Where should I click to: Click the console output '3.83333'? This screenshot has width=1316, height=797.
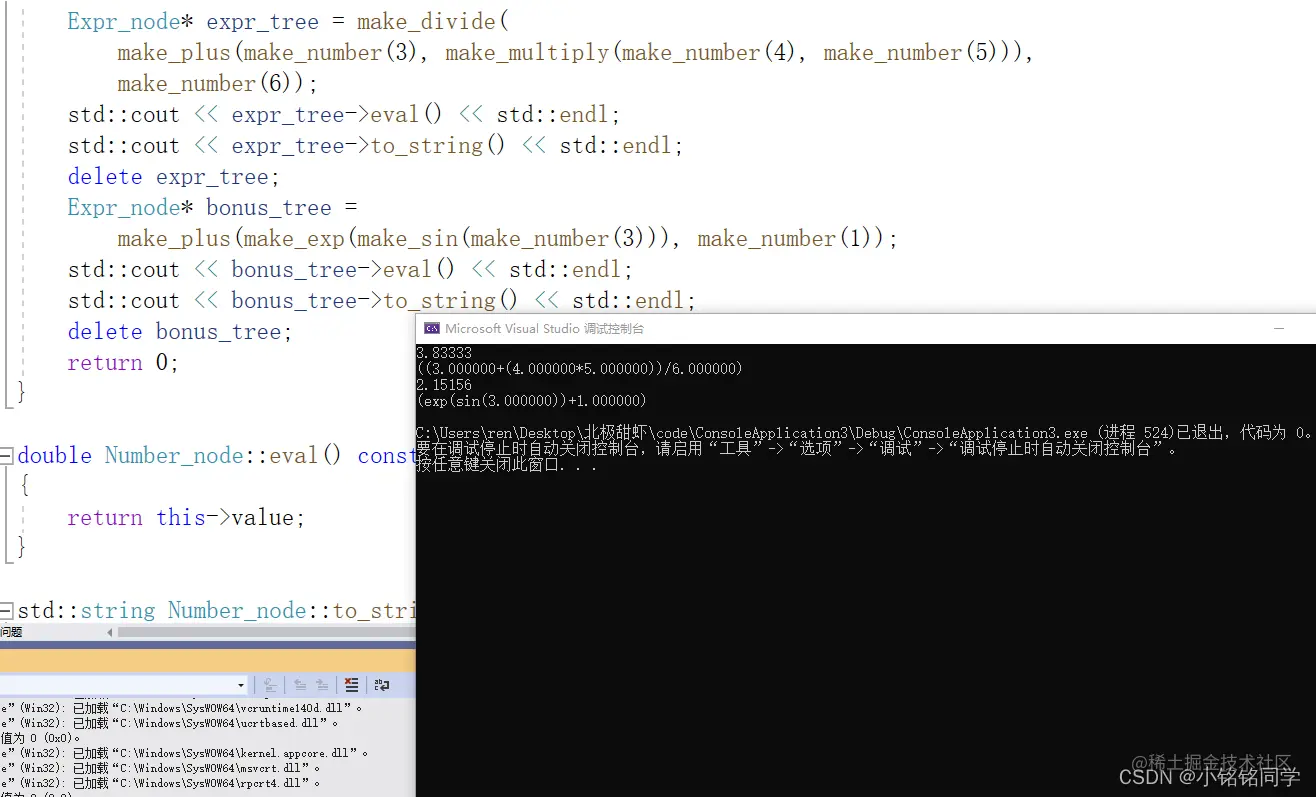(443, 353)
